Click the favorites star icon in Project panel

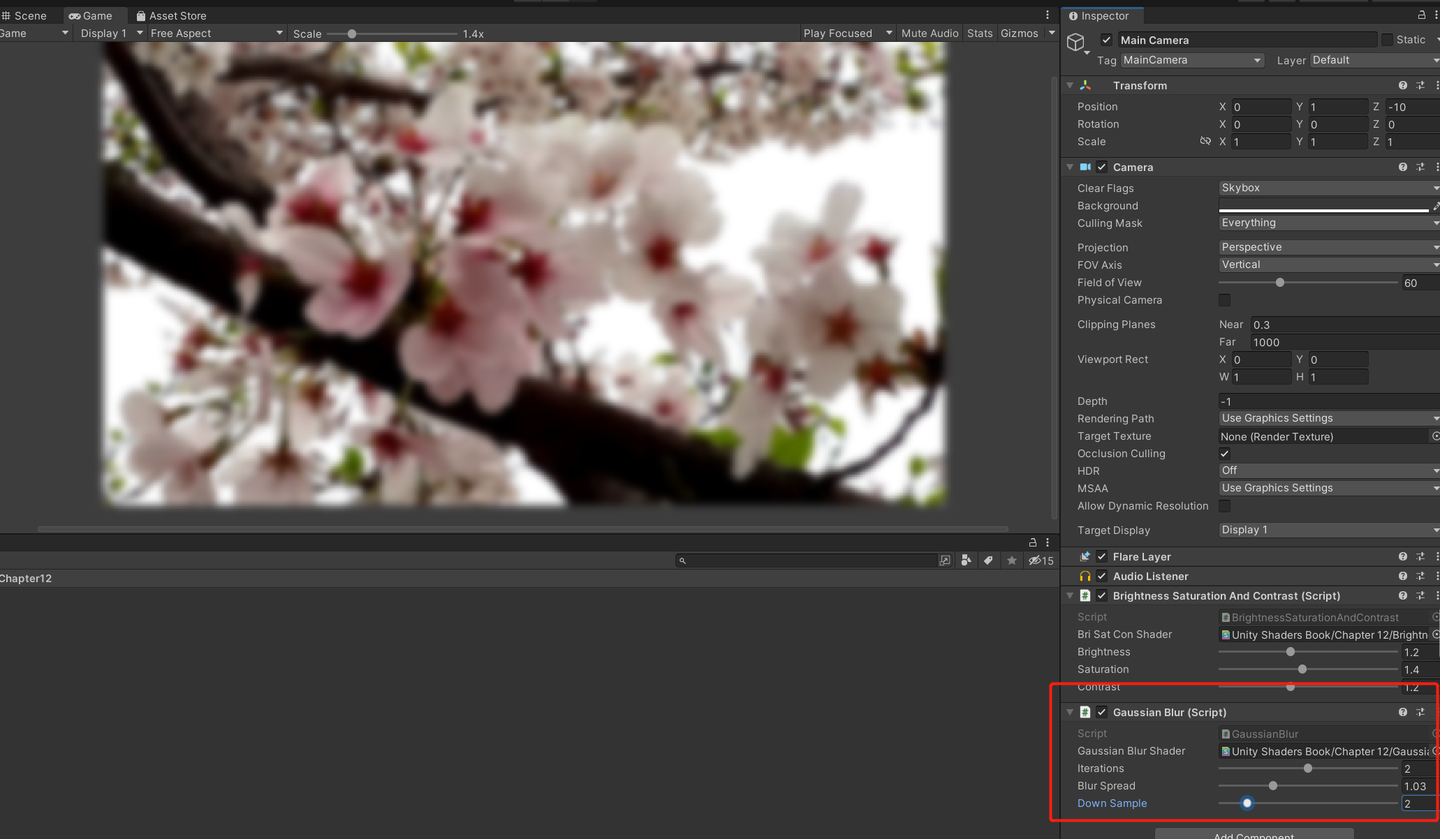point(1011,561)
